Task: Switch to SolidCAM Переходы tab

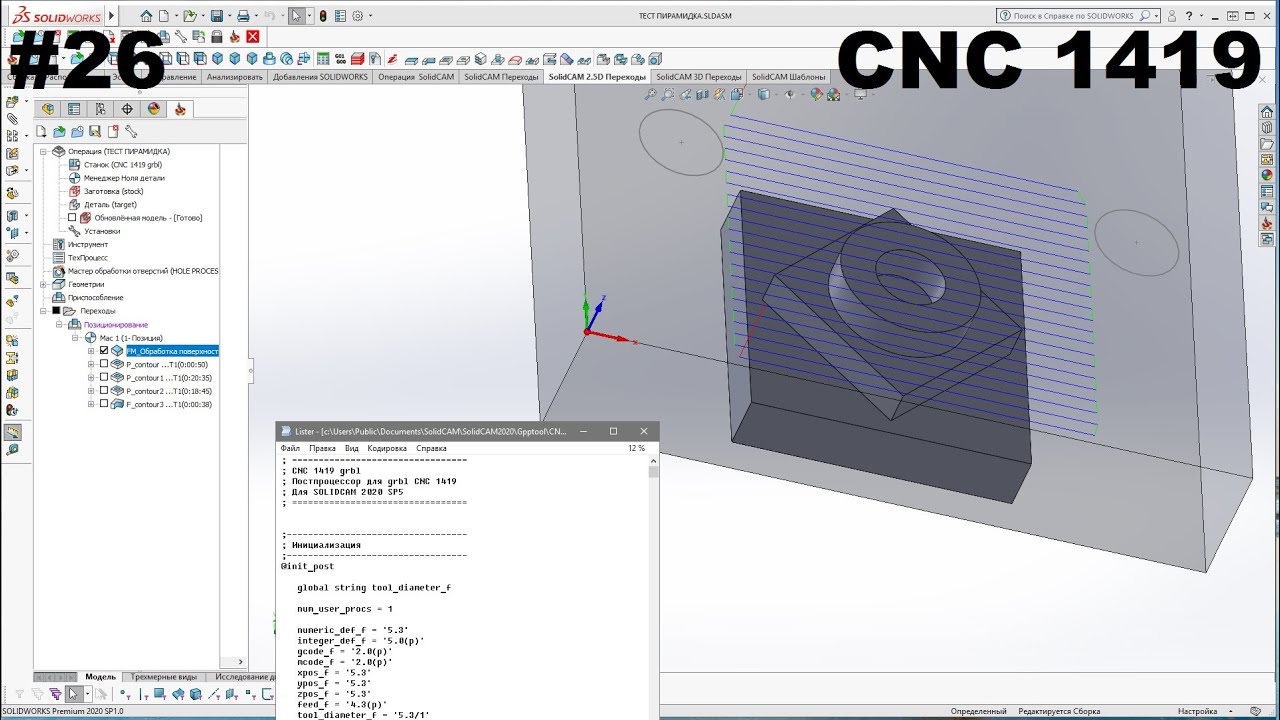Action: click(x=501, y=77)
